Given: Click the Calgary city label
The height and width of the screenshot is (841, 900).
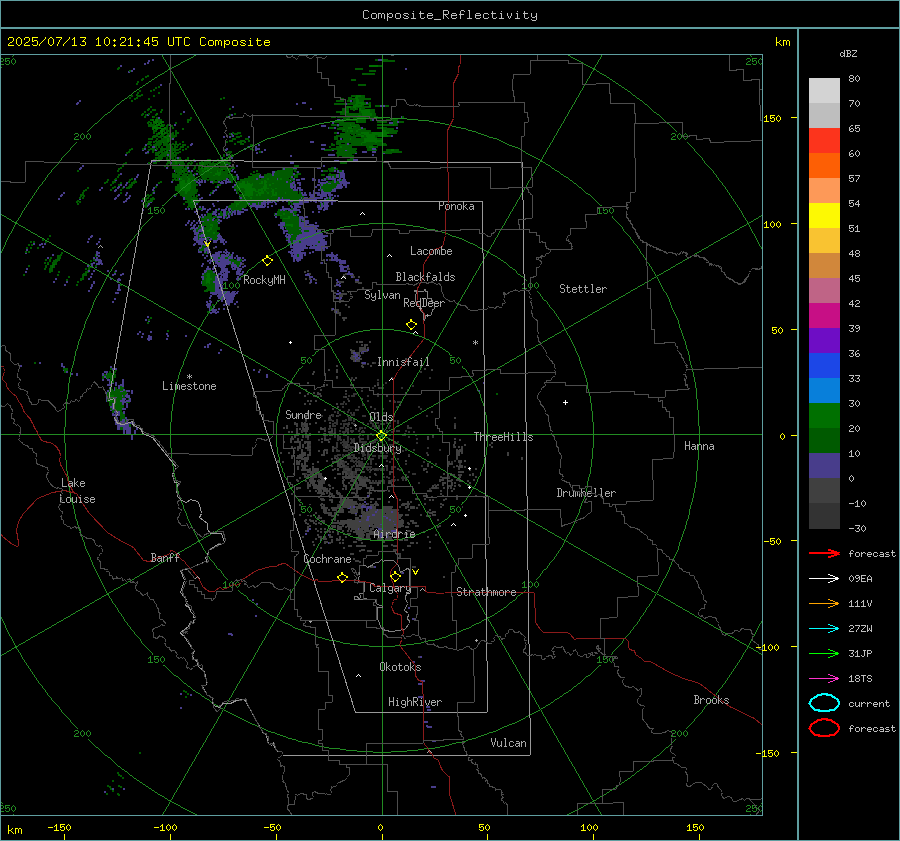Looking at the screenshot, I should (x=390, y=588).
